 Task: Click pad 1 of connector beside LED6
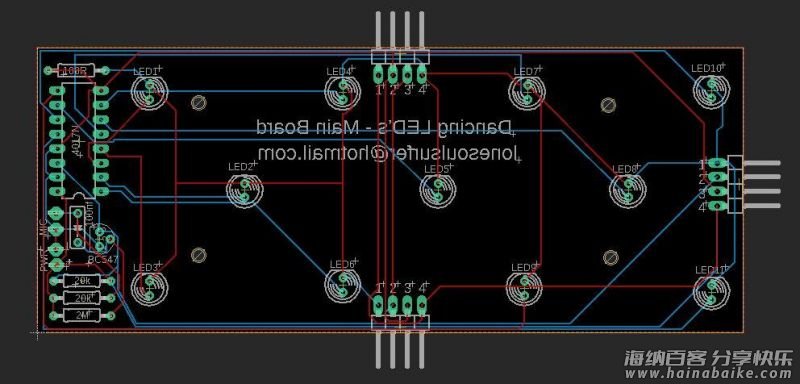pos(378,305)
